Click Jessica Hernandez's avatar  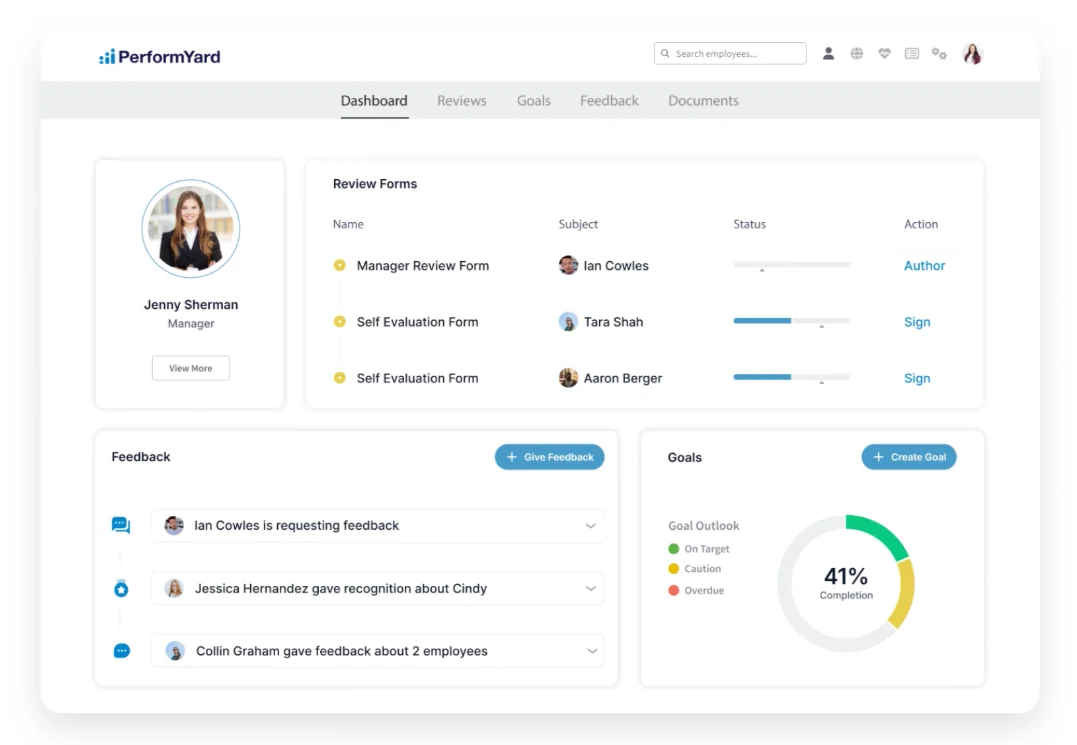pos(174,588)
